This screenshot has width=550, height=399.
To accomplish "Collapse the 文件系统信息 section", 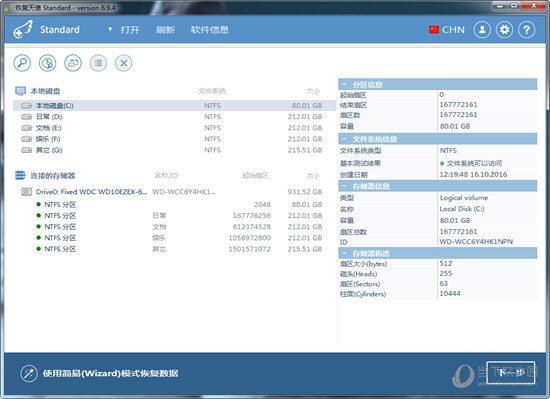I will (x=344, y=139).
